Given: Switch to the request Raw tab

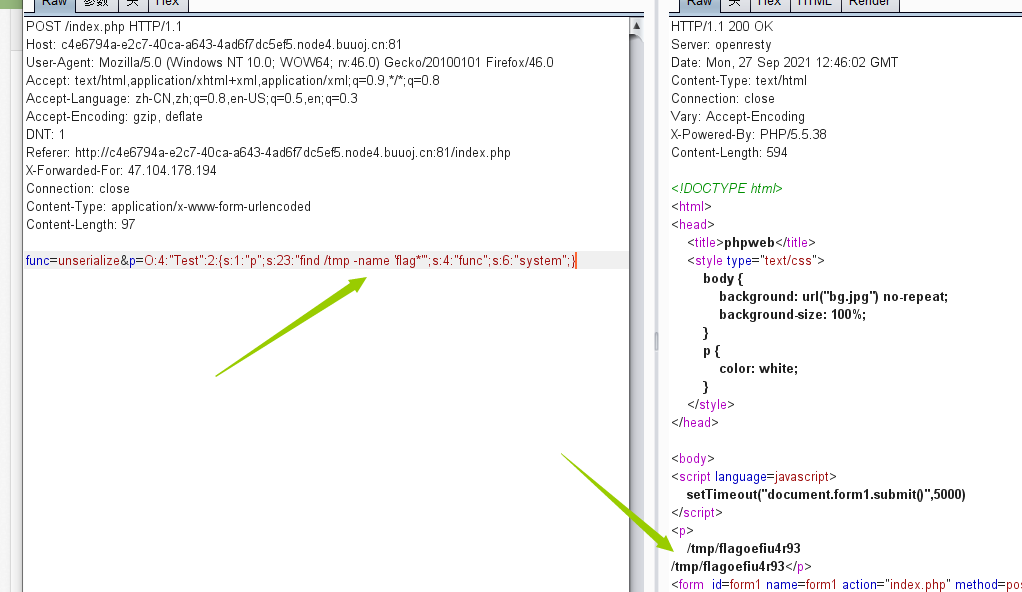Looking at the screenshot, I should tap(54, 4).
